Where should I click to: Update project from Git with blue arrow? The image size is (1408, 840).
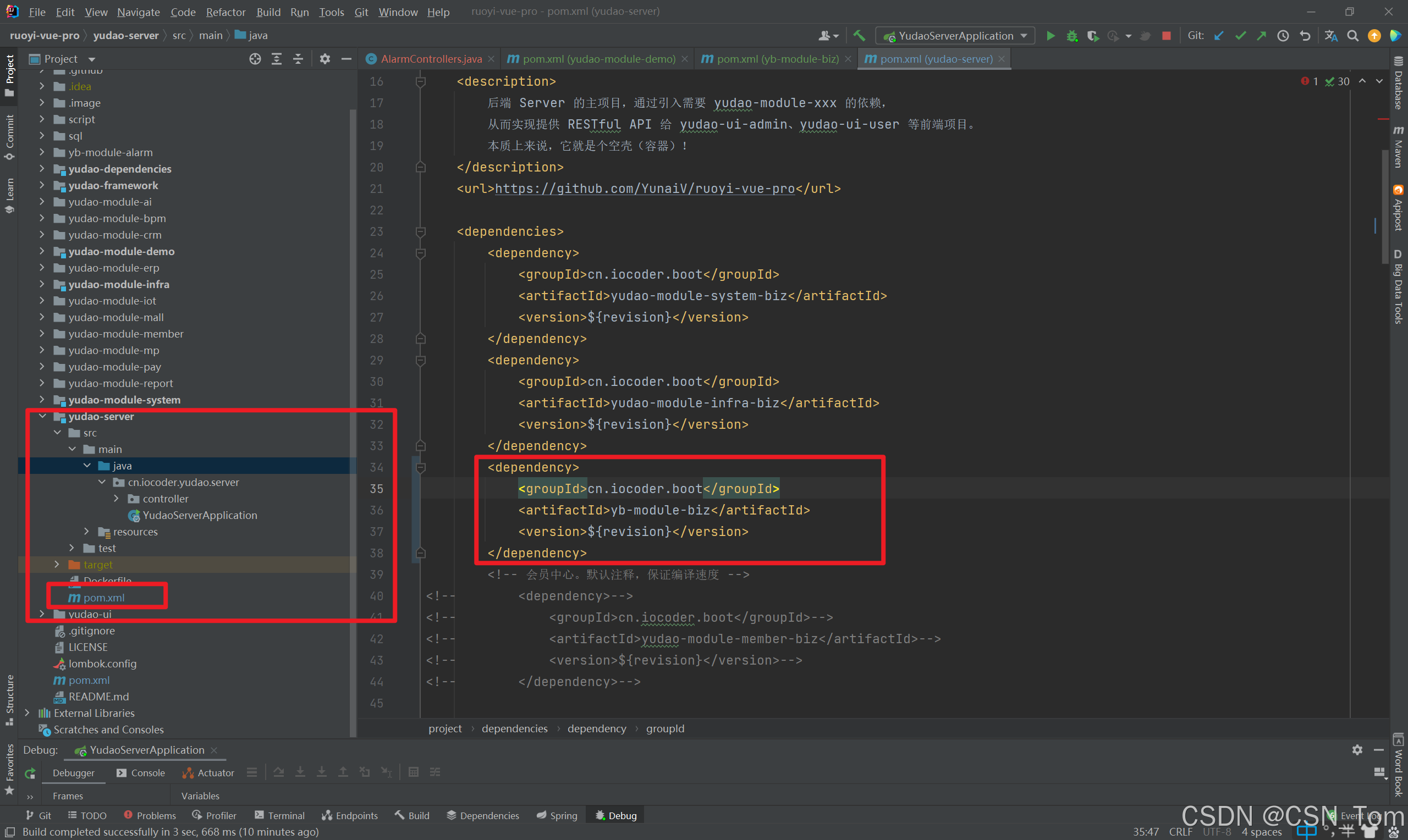(1219, 36)
